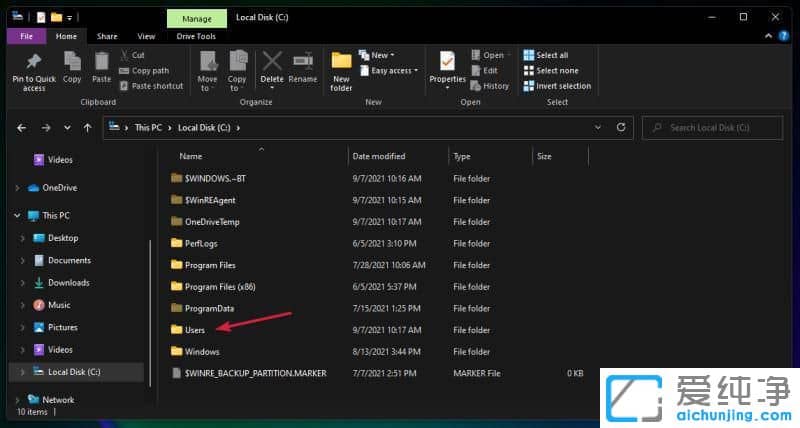Viewport: 800px width, 428px height.
Task: Open the Copy to dropdown
Action: click(237, 71)
